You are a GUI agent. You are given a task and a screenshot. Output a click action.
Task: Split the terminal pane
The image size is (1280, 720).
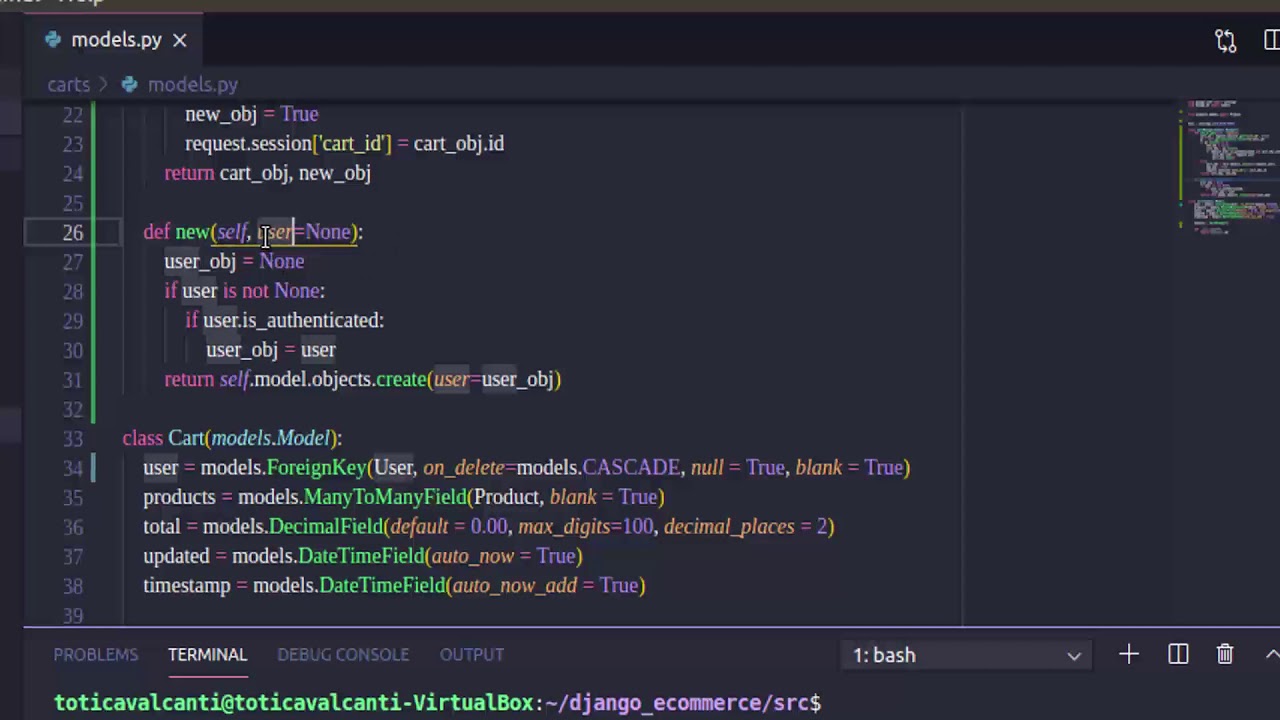[1178, 655]
